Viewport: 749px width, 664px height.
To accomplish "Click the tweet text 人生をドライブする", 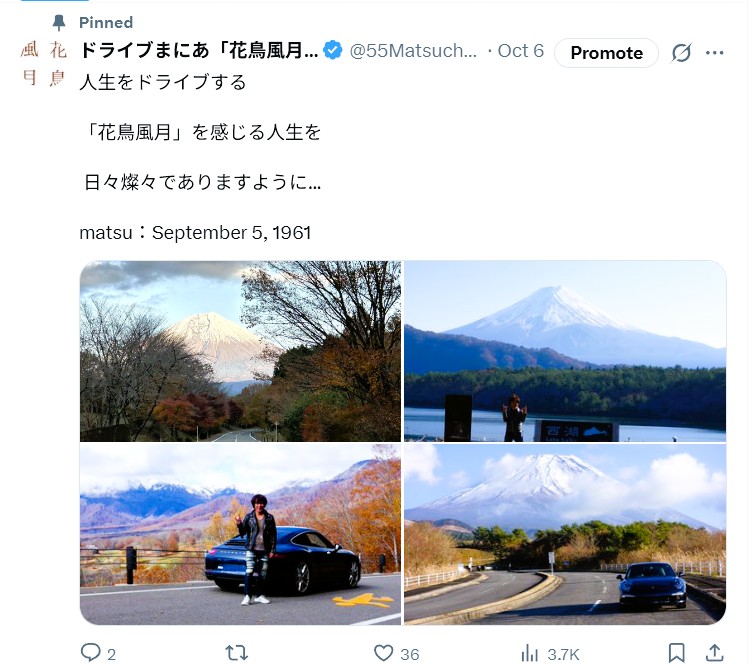I will coord(162,82).
